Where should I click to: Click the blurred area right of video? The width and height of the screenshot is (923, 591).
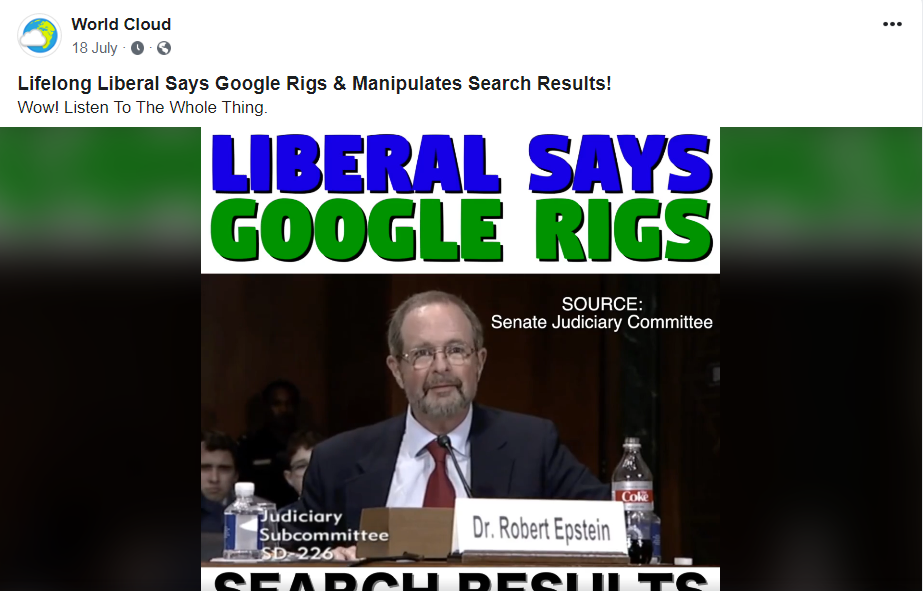pos(821,359)
